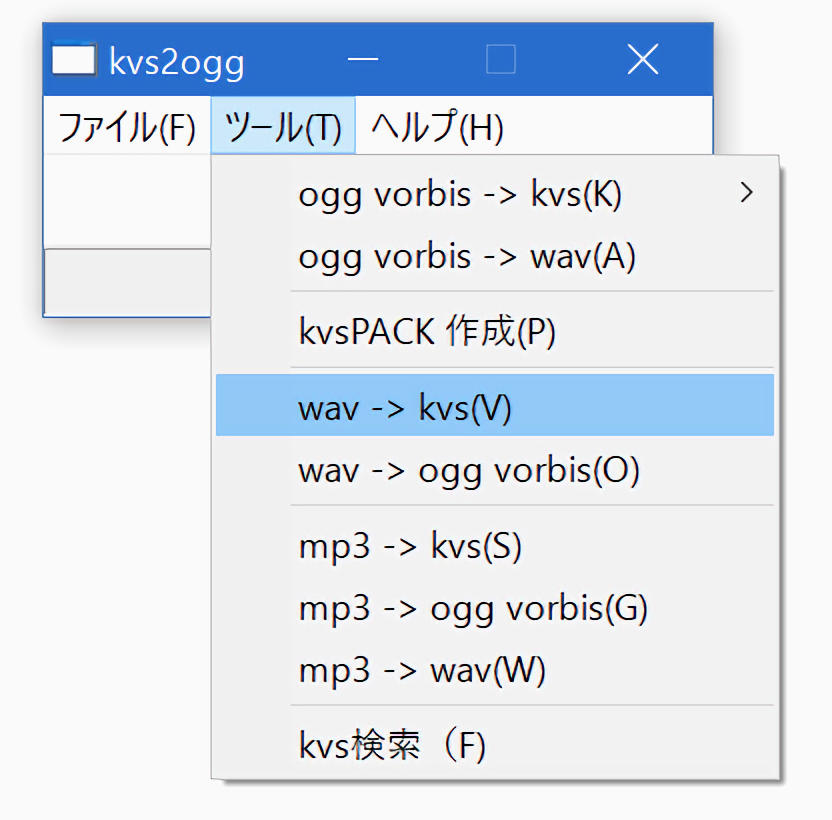
Task: Select ogg vorbis -> wav(A) conversion
Action: [467, 257]
